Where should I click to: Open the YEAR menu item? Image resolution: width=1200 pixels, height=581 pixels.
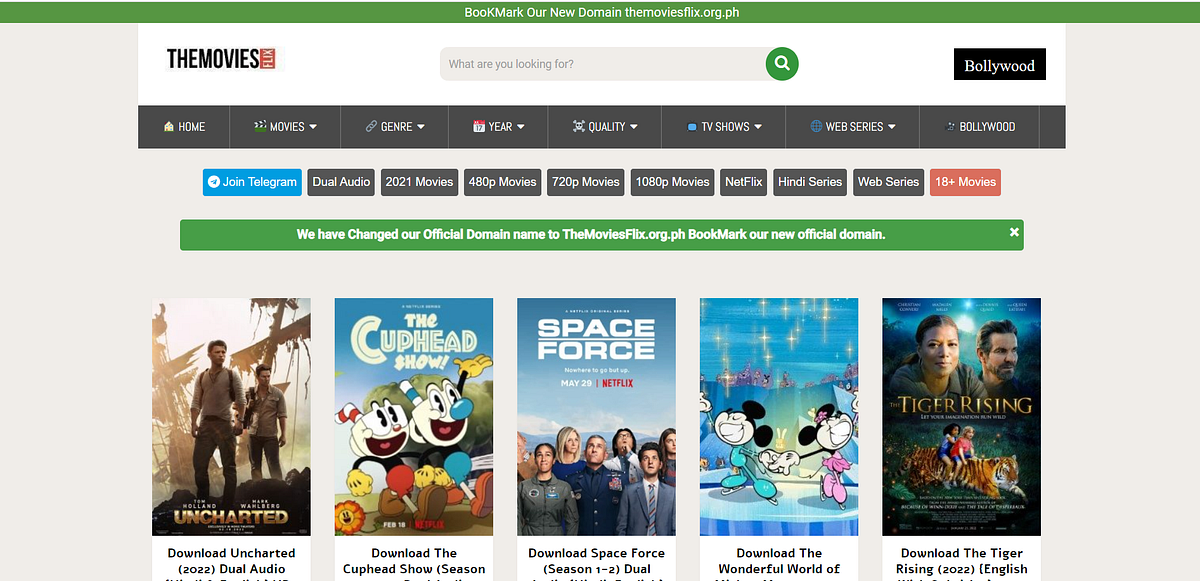pyautogui.click(x=499, y=127)
